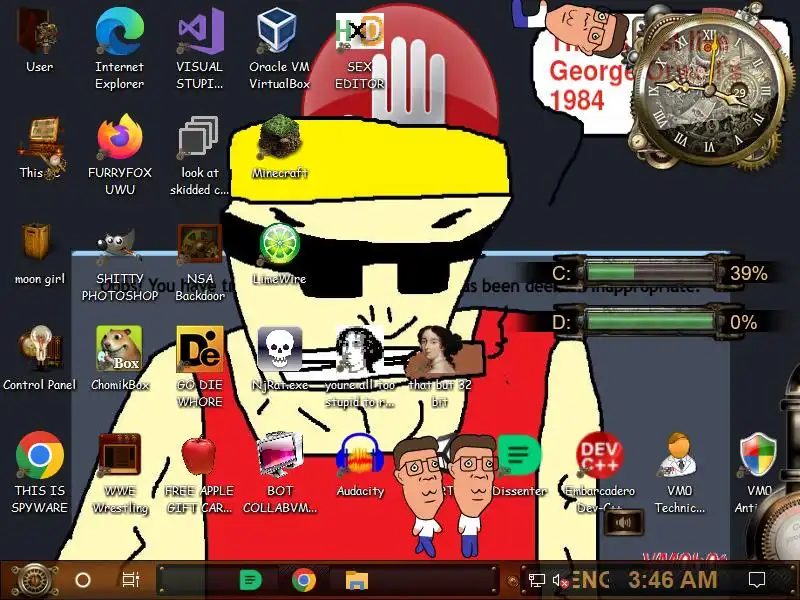Open the VMO Anti shield icon
Screen dimensions: 800x600
pos(759,472)
